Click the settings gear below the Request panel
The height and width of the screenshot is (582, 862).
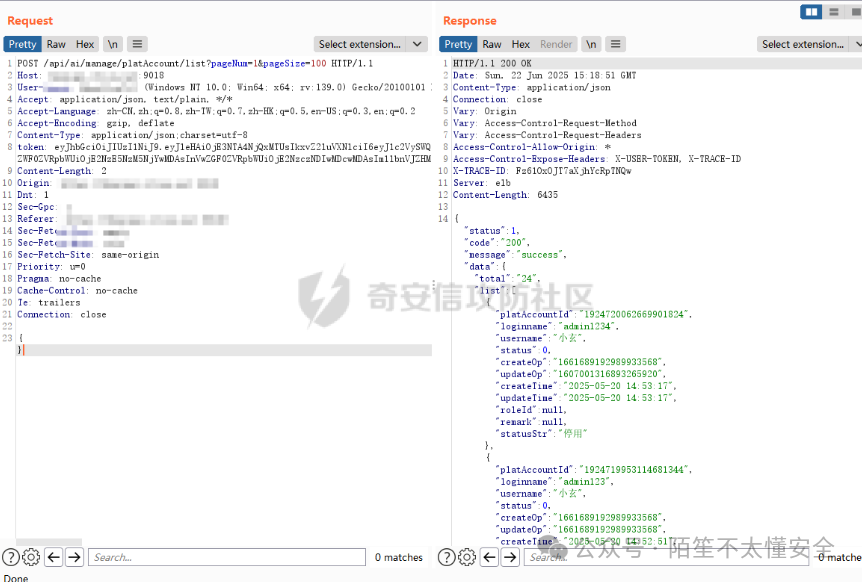click(x=30, y=557)
